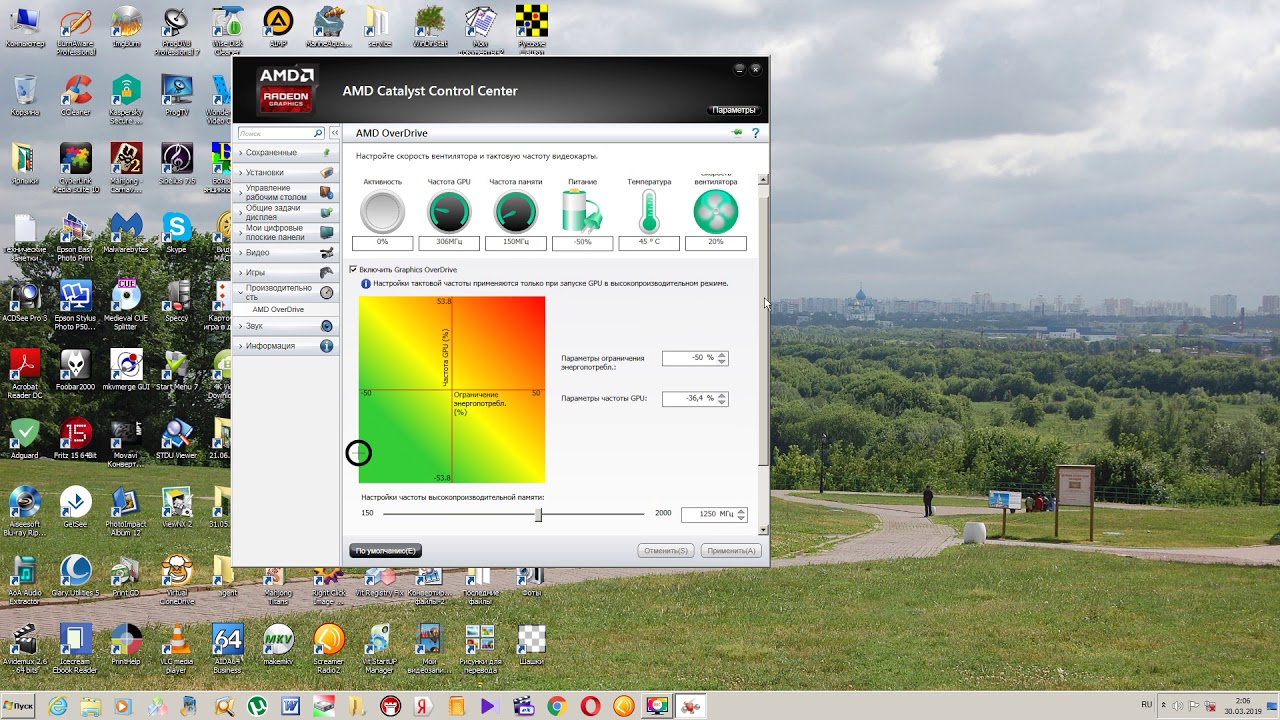Click the 1250 МГц memory value field

[708, 514]
